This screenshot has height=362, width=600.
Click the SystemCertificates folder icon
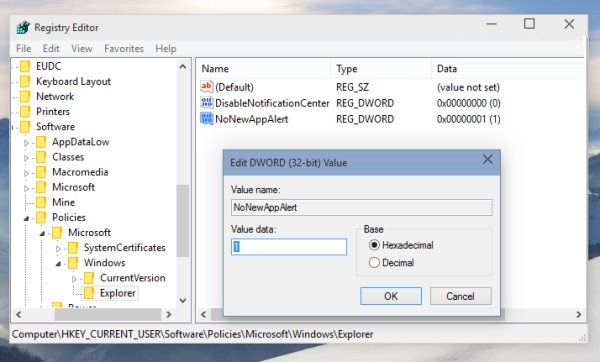coord(73,248)
